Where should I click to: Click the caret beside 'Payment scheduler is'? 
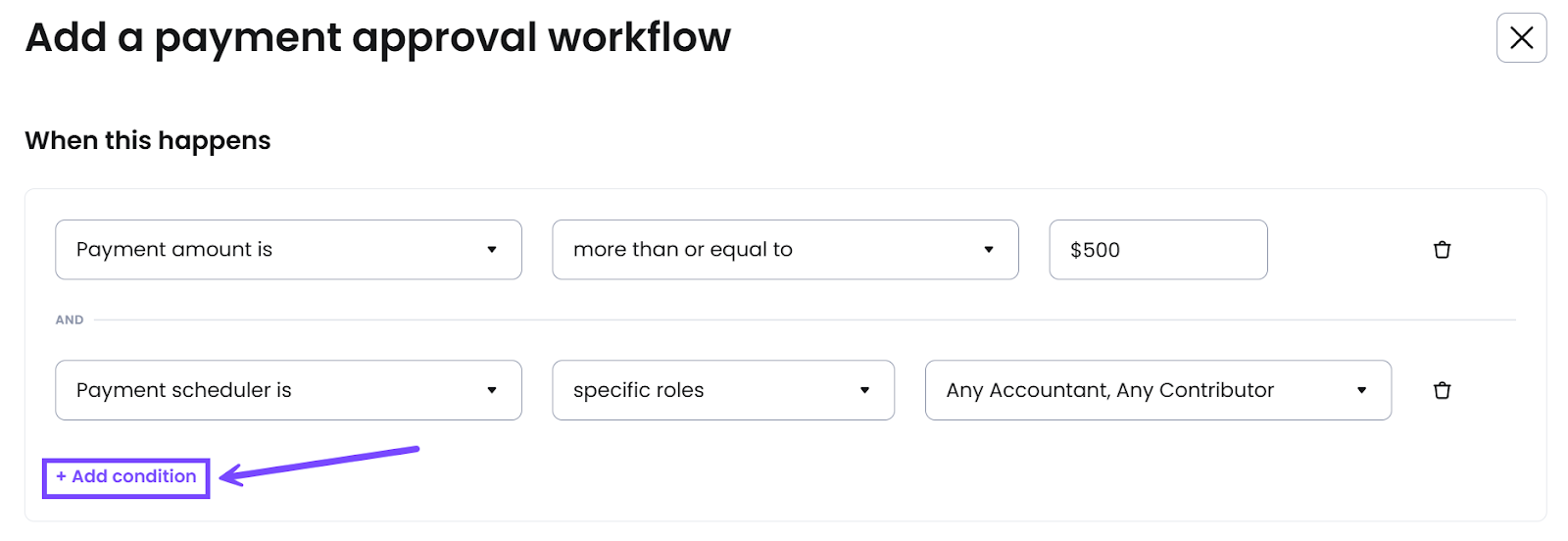[x=492, y=390]
